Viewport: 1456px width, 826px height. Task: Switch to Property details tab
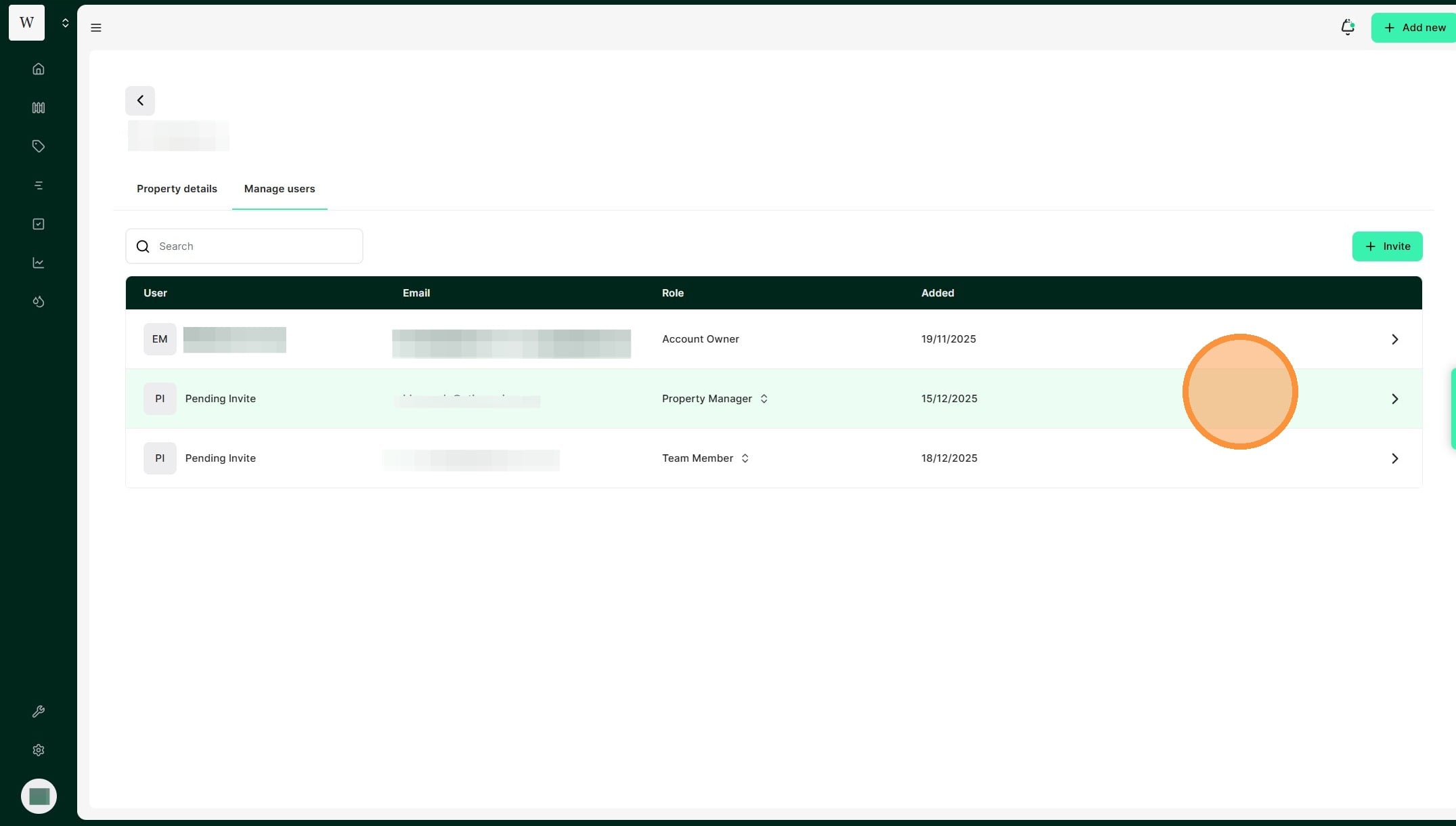[177, 189]
